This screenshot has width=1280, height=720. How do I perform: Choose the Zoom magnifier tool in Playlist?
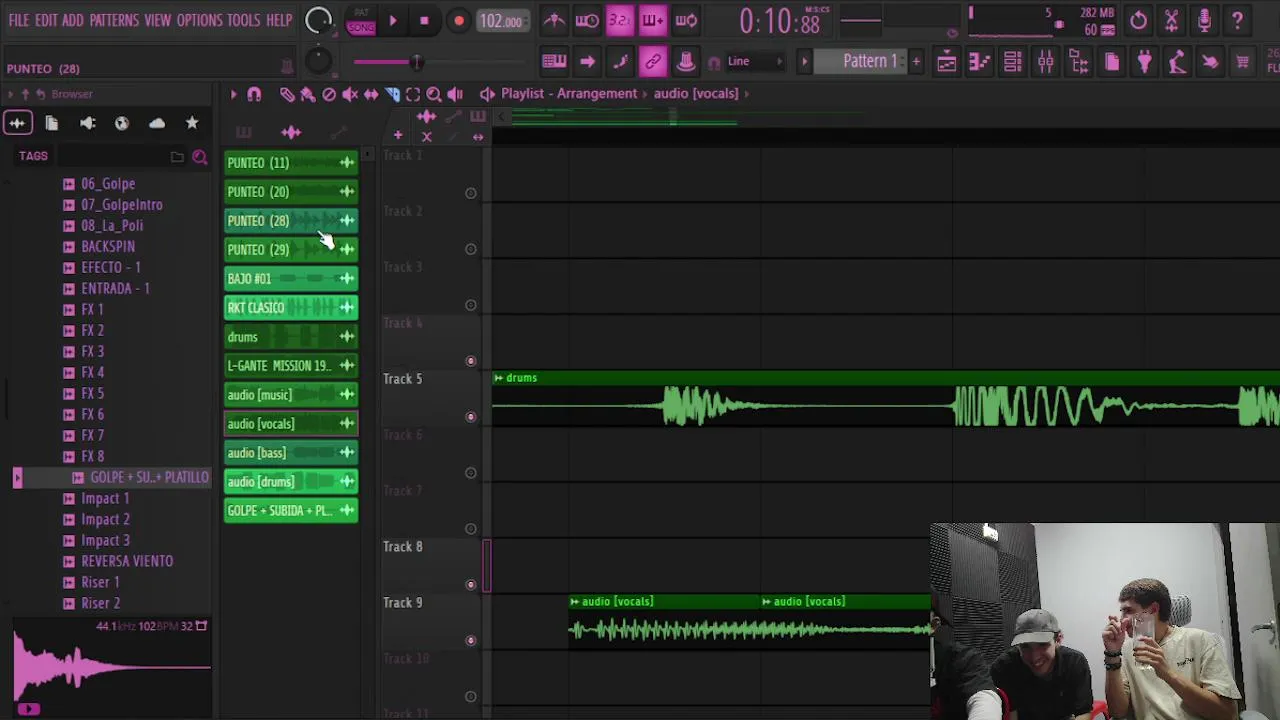pos(434,94)
